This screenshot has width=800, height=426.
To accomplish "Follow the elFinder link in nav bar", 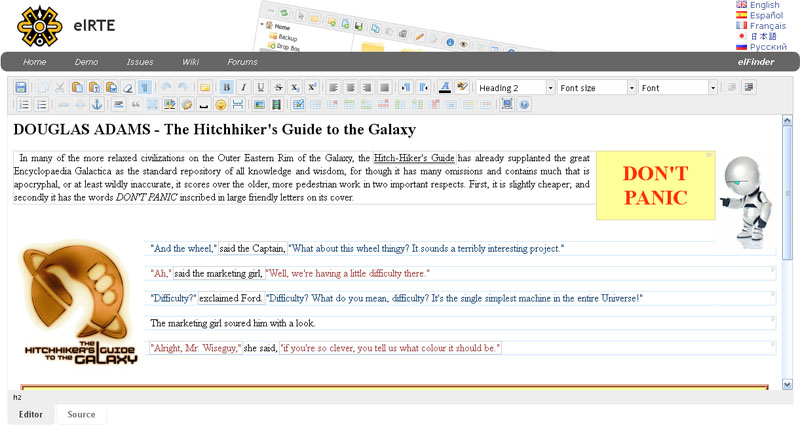I will 756,62.
